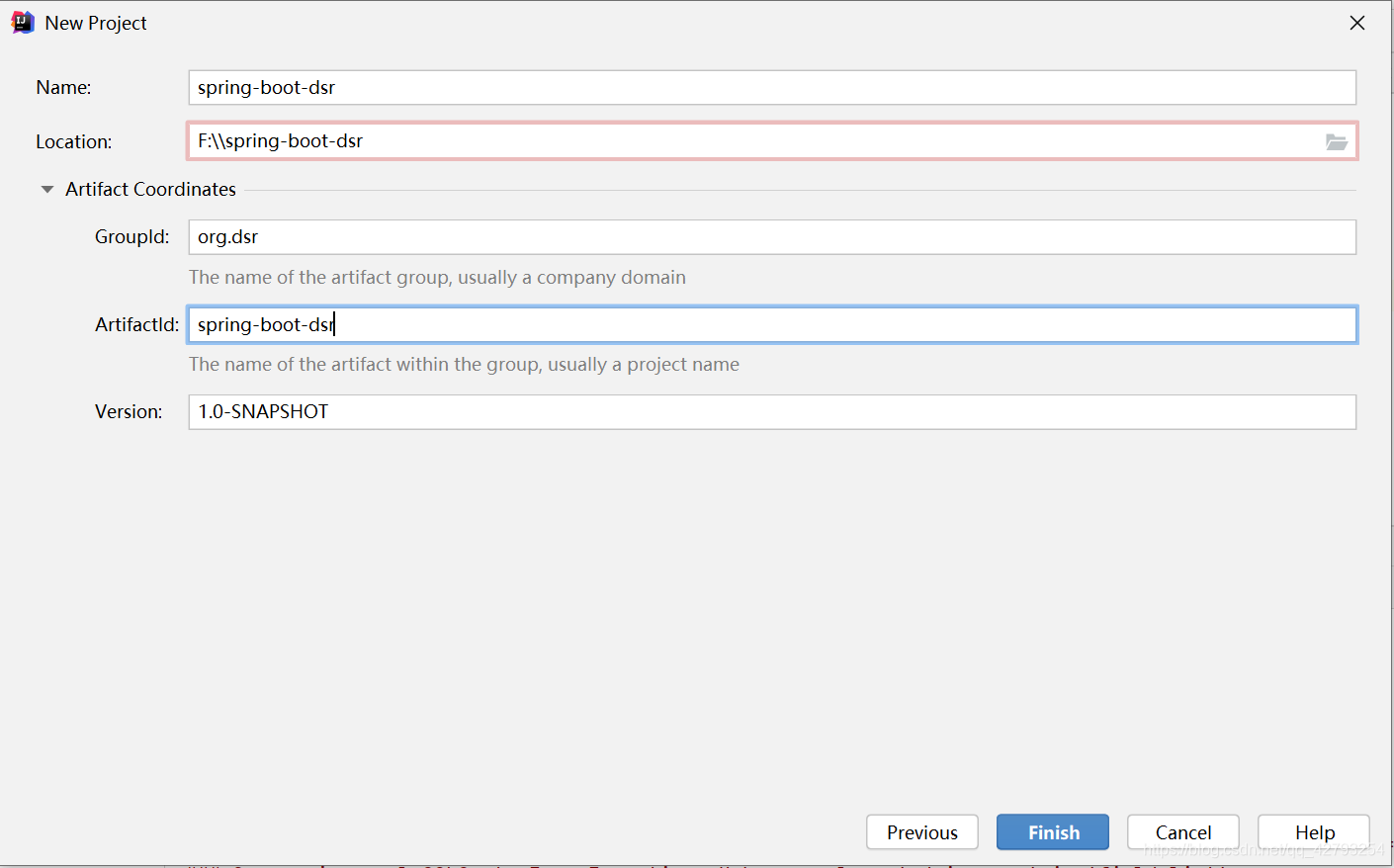Viewport: 1394px width, 868px height.
Task: Click the "Name:" label
Action: click(63, 87)
